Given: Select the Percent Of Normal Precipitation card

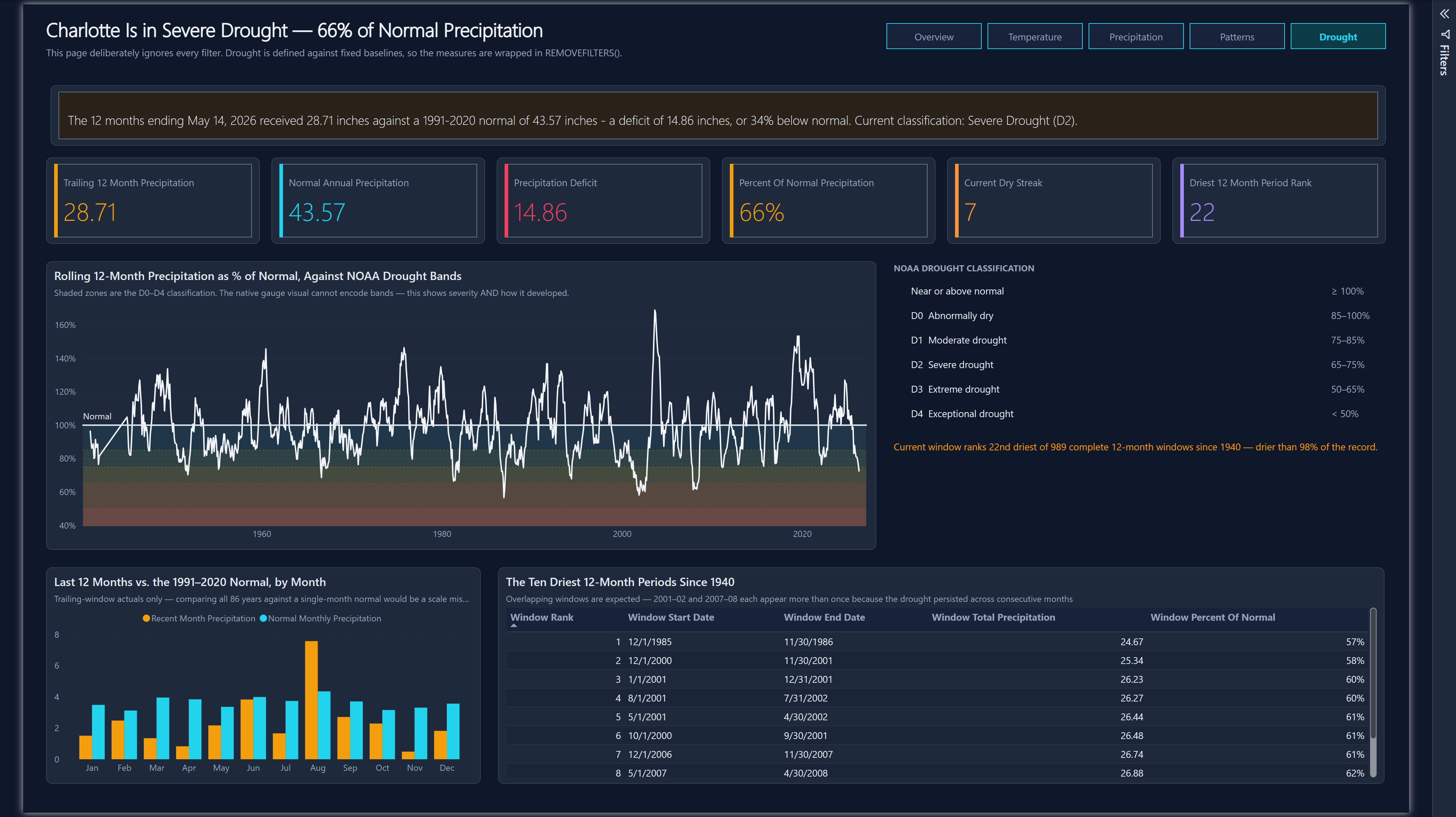Looking at the screenshot, I should [828, 201].
